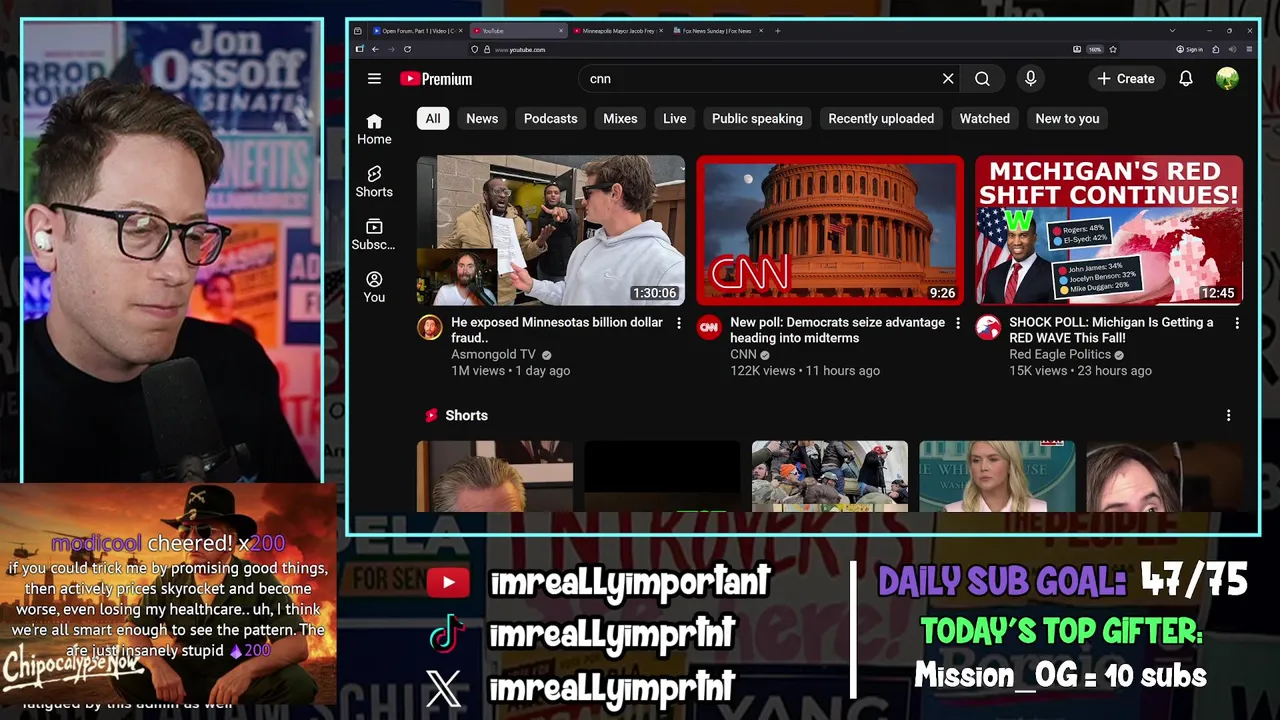The width and height of the screenshot is (1280, 720).
Task: Click the 160% zoom level indicator
Action: pyautogui.click(x=1095, y=49)
